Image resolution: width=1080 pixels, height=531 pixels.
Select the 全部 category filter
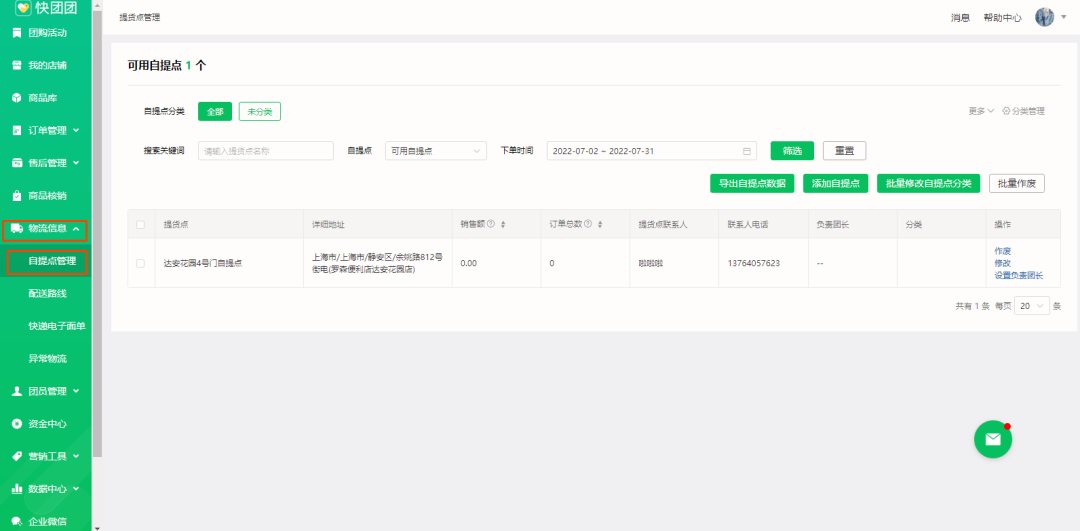(x=215, y=112)
